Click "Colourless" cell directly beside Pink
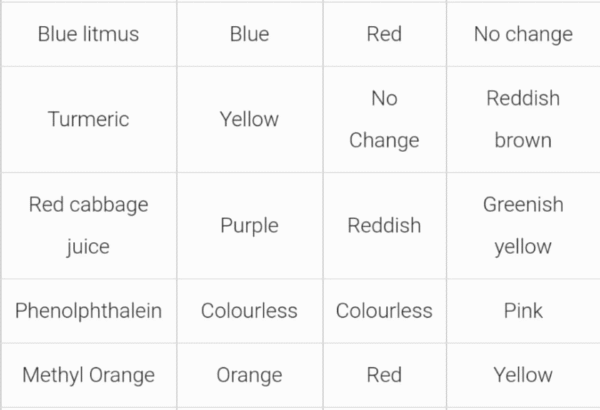The image size is (600, 410). [384, 310]
